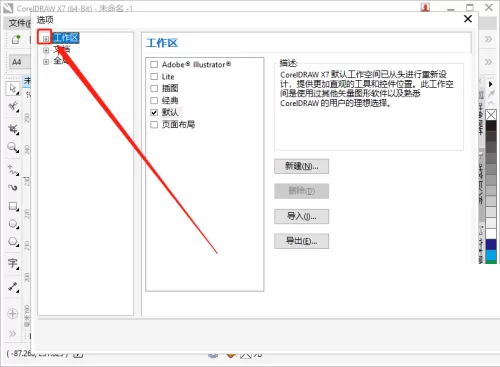Viewport: 500px width, 367px height.
Task: Click the user account icon in title bar
Action: [425, 7]
